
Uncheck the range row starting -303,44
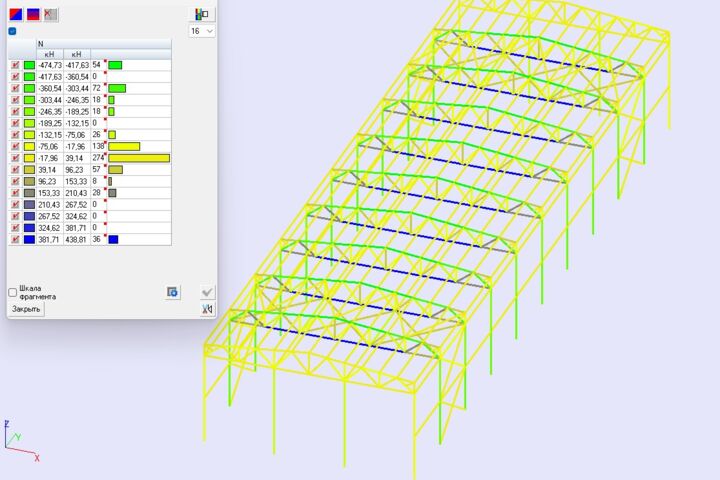pos(16,100)
